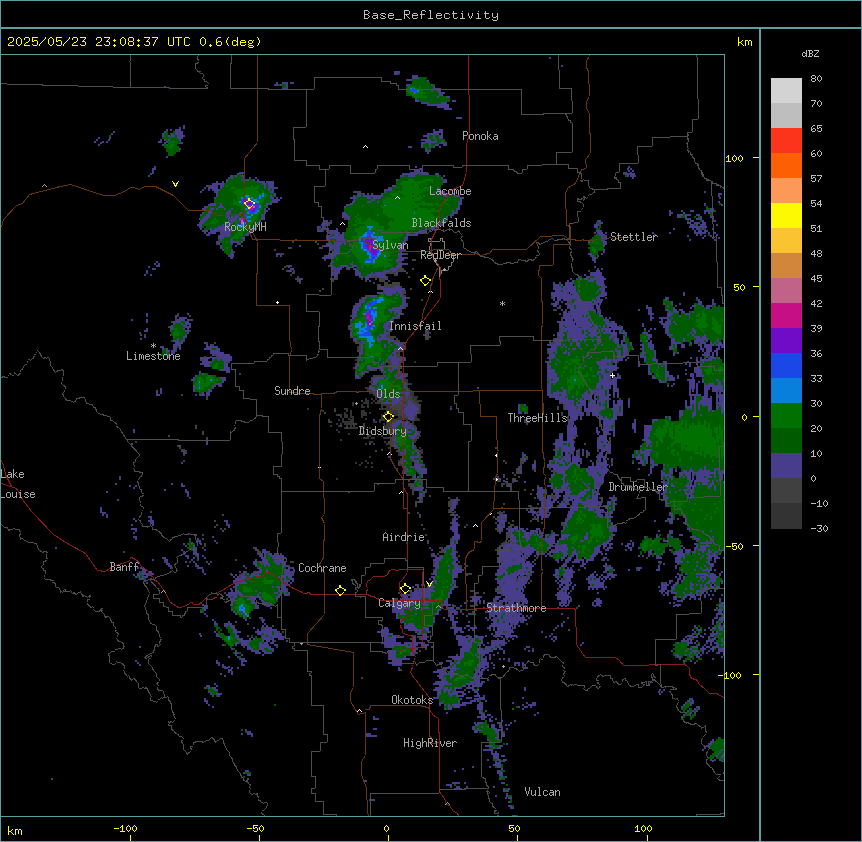
Task: Click the white asterisk above Limestone label
Action: click(153, 346)
